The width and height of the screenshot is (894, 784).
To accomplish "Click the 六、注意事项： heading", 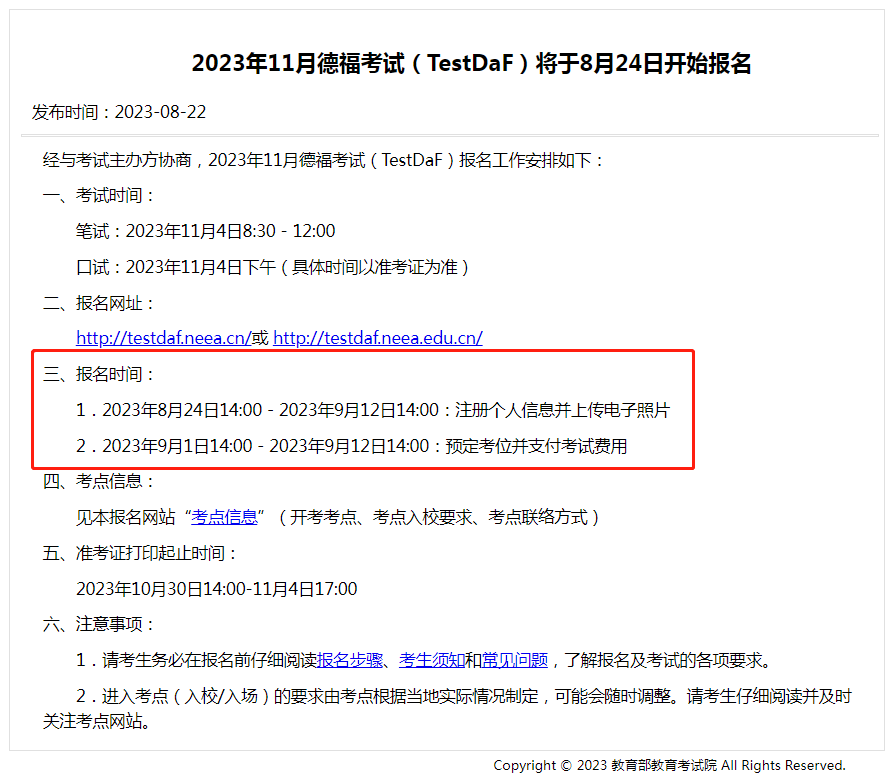I will pyautogui.click(x=99, y=624).
